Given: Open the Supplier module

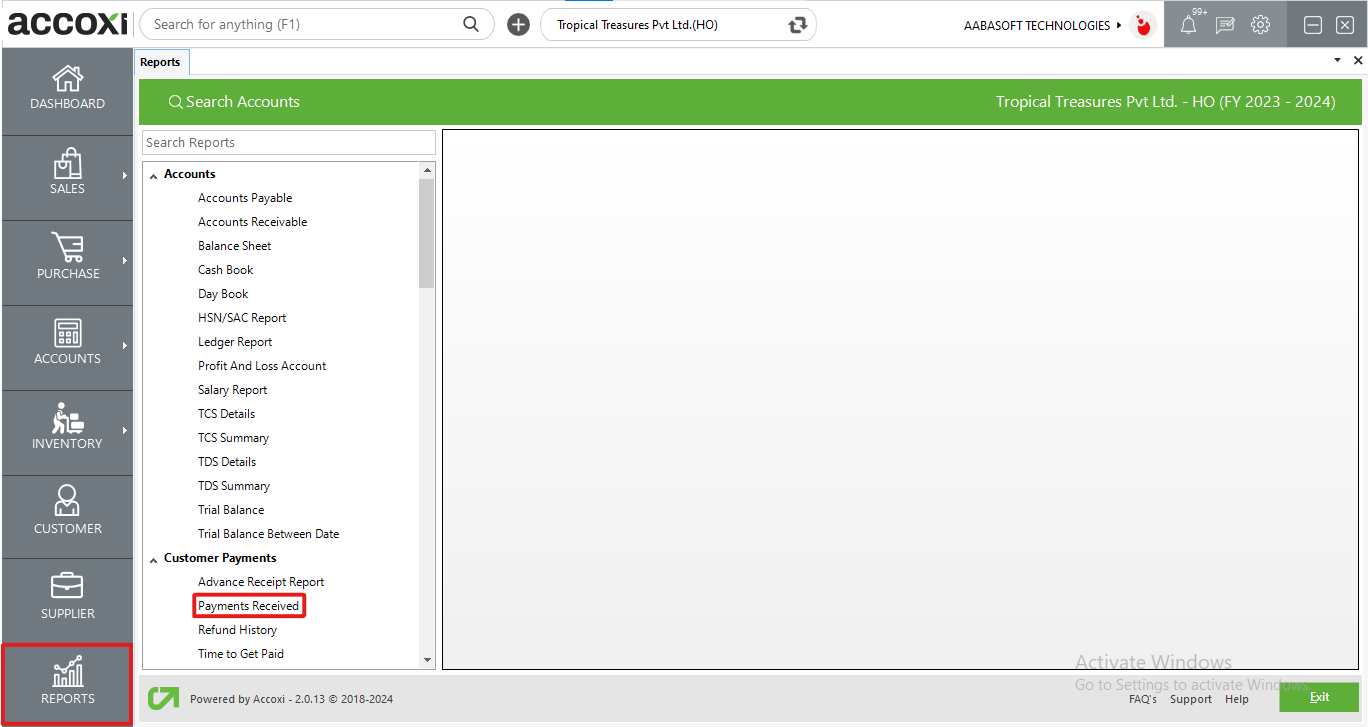Looking at the screenshot, I should (67, 598).
